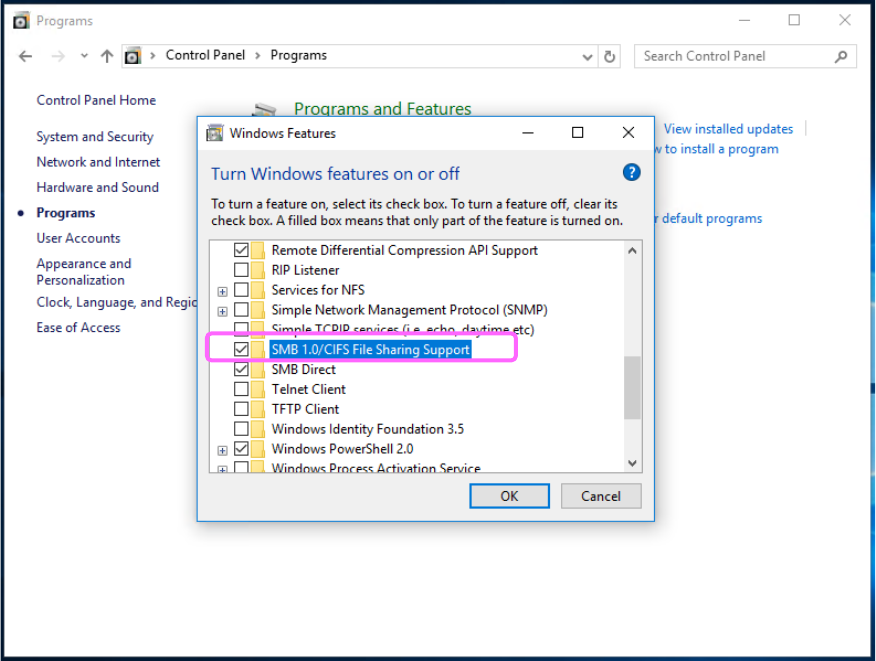Check the RIP Listener box
Screen dimensions: 876x661
tap(241, 270)
